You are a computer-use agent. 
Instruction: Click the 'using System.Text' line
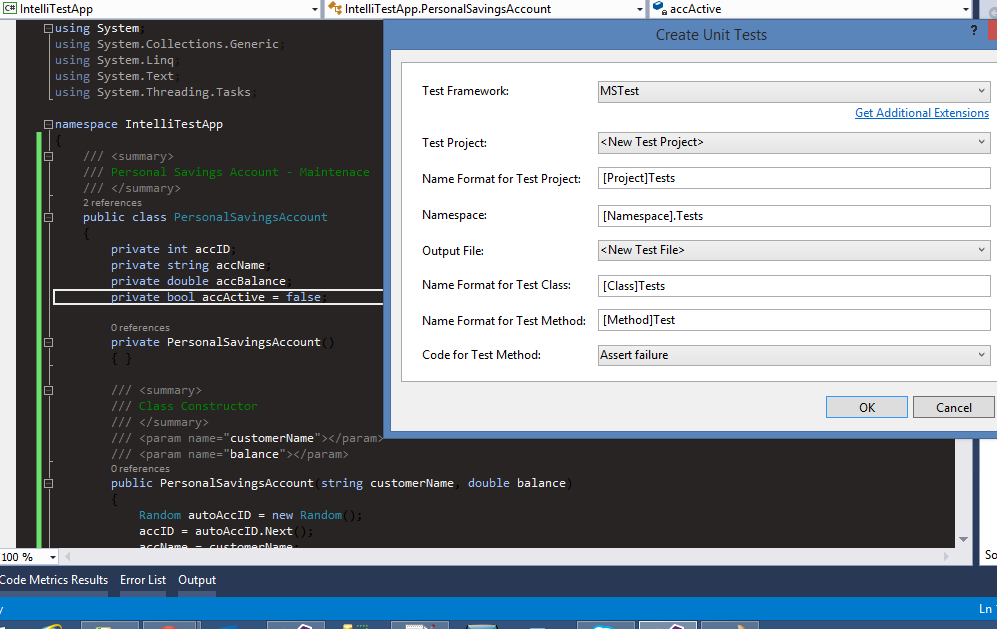point(118,76)
